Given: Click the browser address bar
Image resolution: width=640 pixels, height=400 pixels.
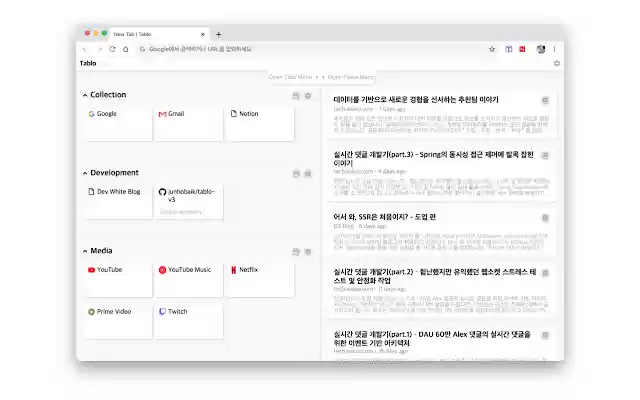Looking at the screenshot, I should 310,49.
